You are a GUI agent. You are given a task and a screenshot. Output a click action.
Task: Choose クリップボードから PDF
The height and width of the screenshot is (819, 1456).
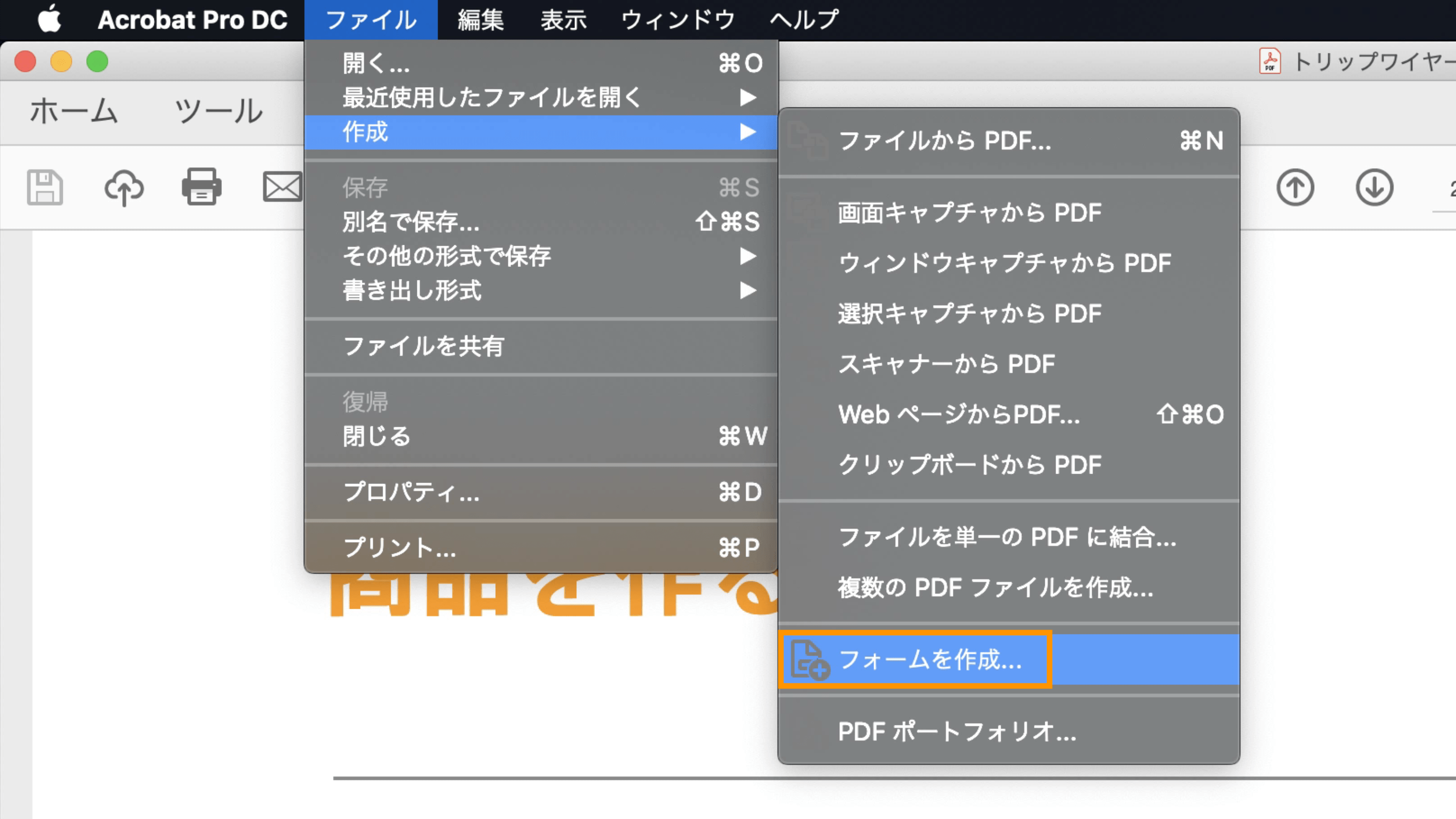[x=1009, y=465]
